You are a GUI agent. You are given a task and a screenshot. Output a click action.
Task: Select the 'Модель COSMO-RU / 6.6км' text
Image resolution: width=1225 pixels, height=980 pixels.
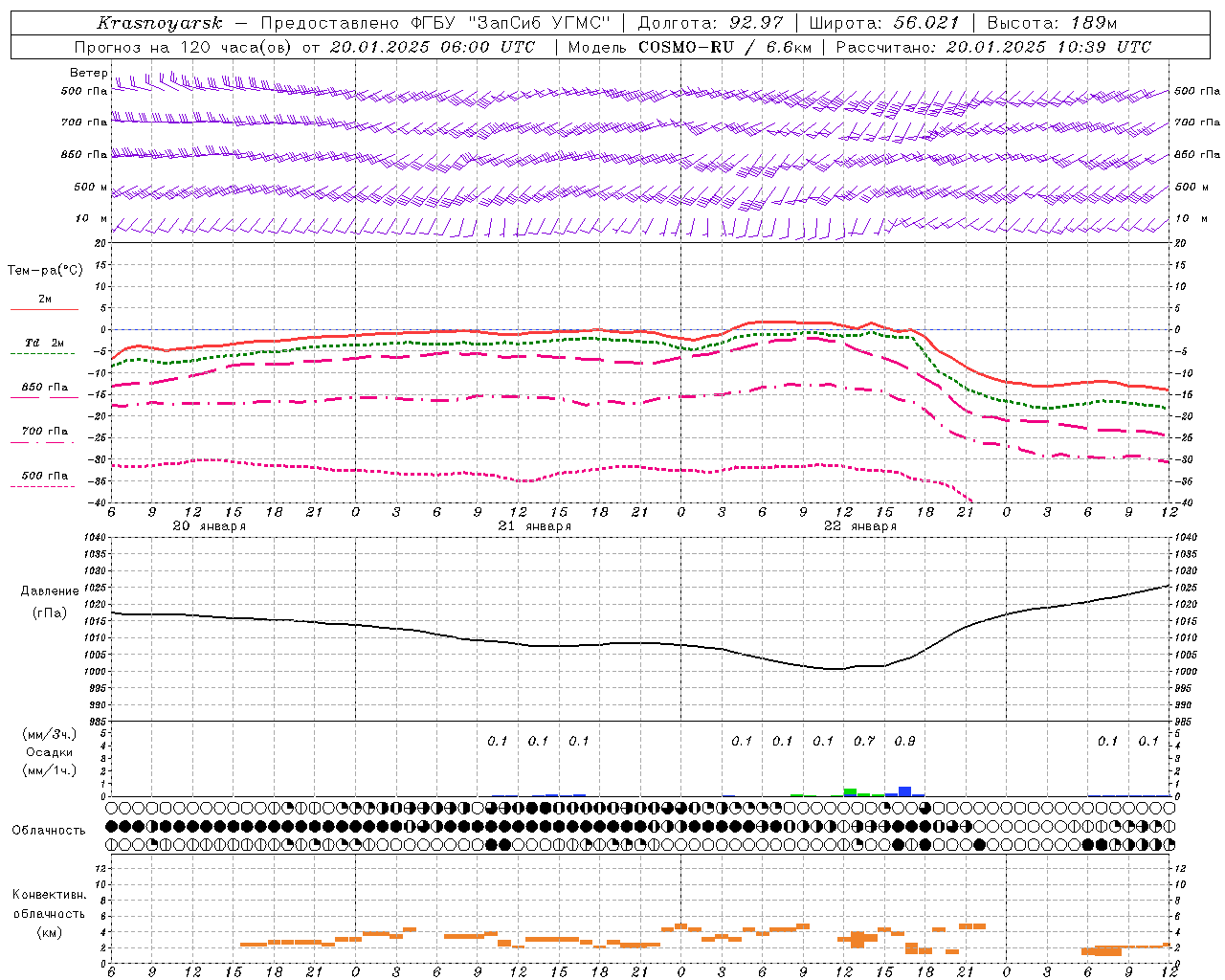click(690, 47)
